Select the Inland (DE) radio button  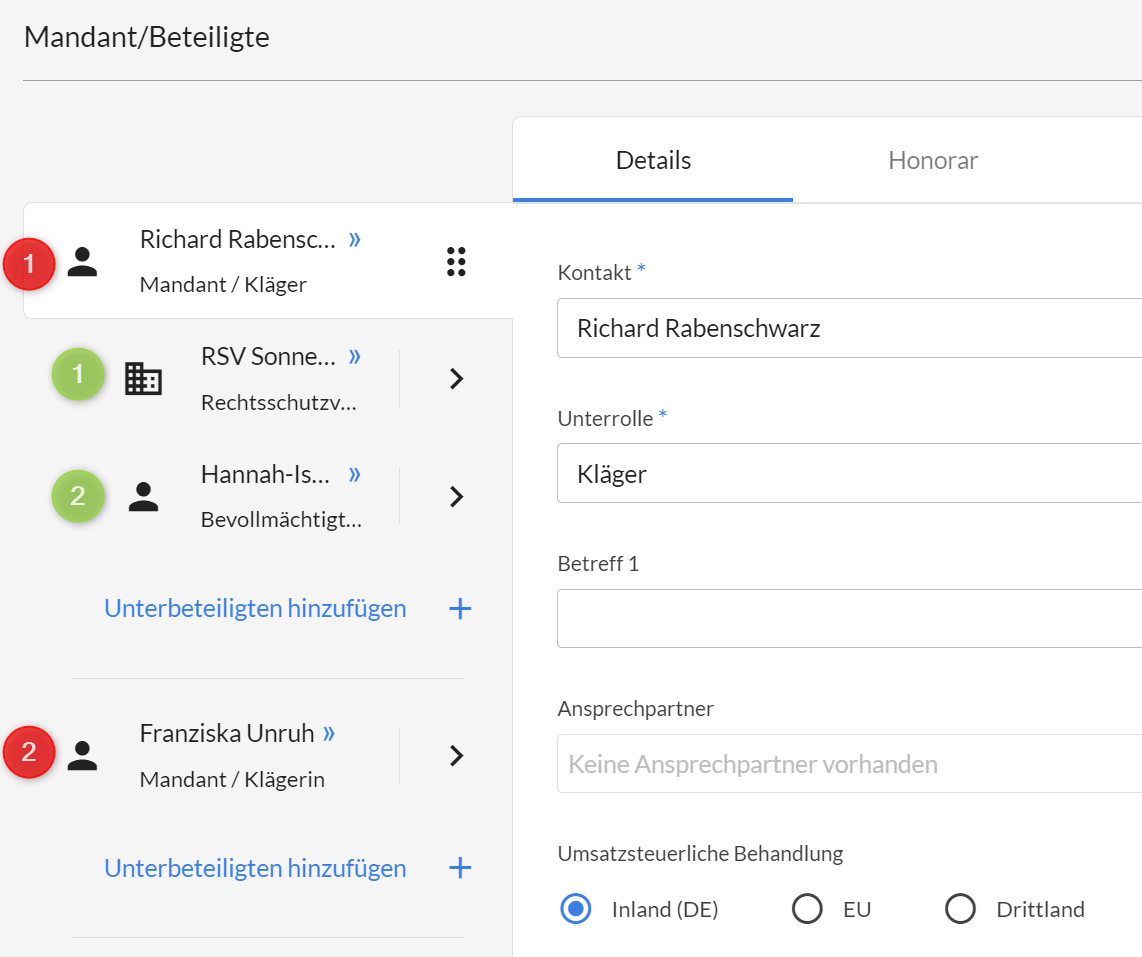point(575,909)
